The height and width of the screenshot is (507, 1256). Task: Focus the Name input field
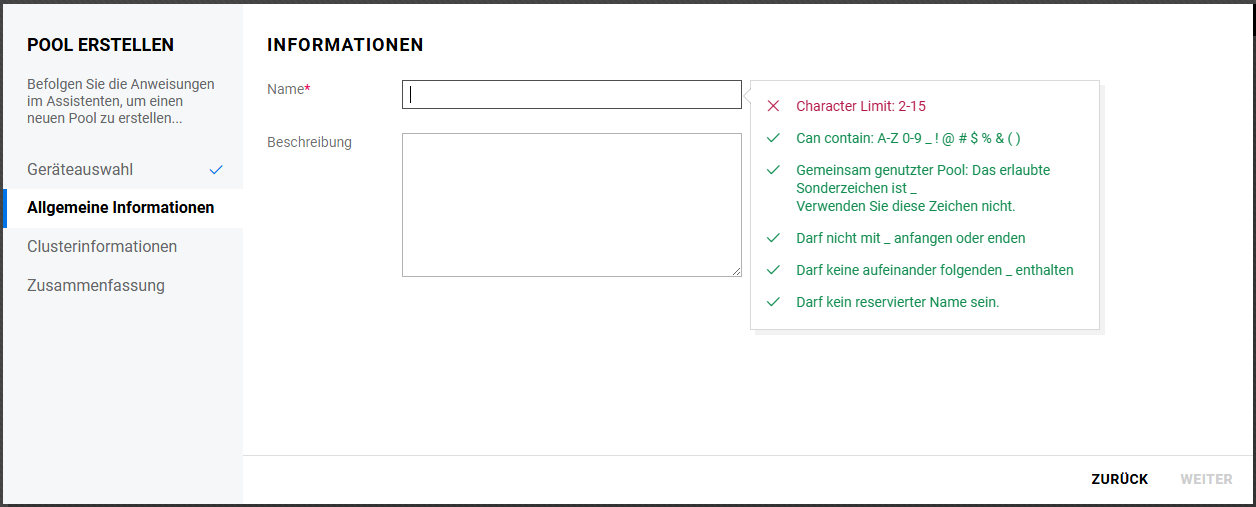[x=571, y=94]
